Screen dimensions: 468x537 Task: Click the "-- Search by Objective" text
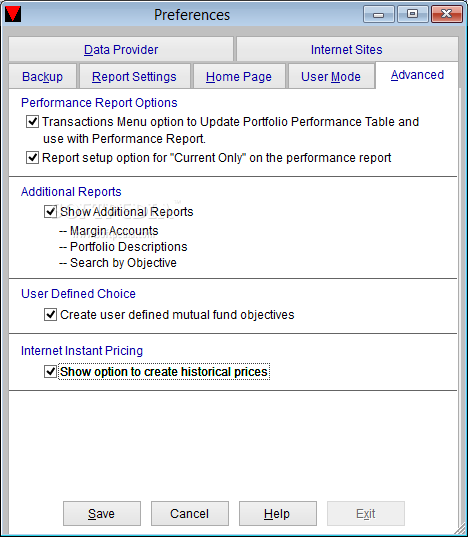click(118, 263)
